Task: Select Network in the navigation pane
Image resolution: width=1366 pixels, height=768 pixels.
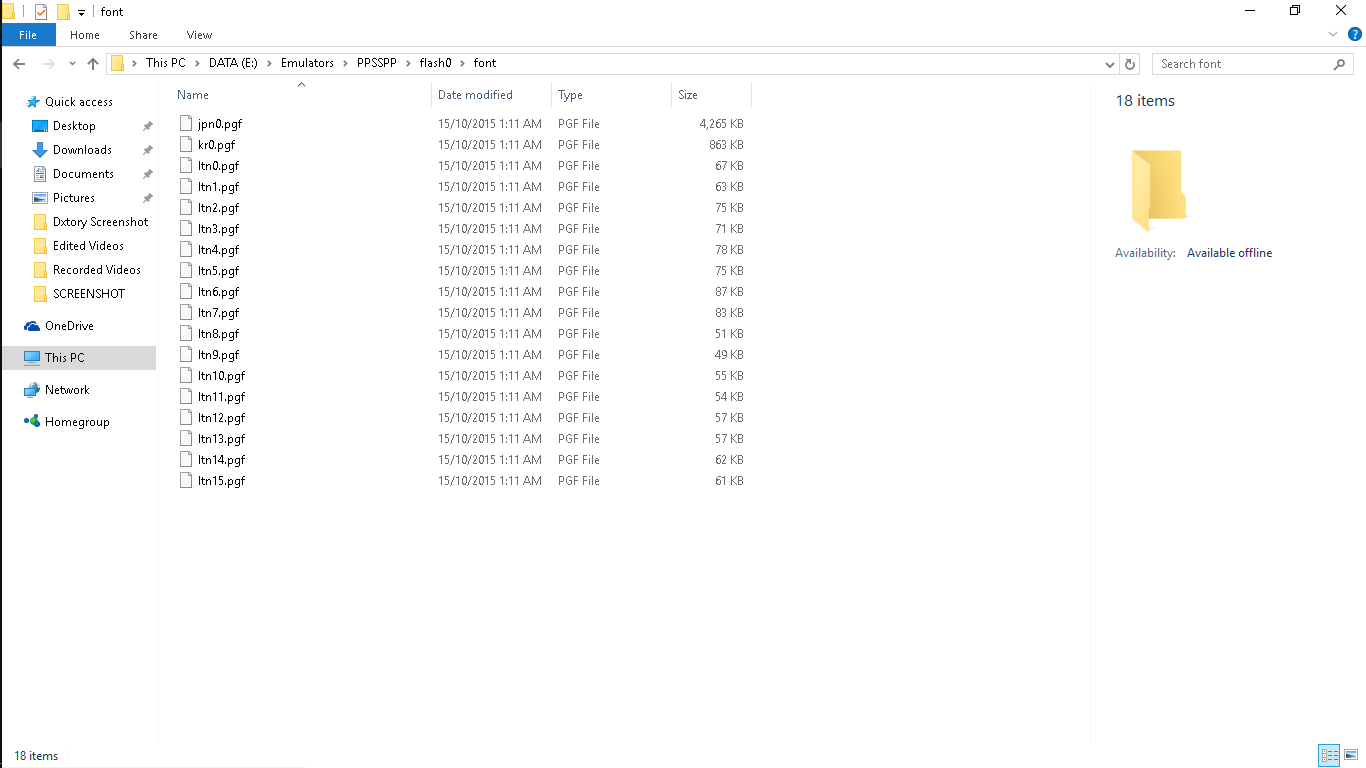Action: [67, 390]
